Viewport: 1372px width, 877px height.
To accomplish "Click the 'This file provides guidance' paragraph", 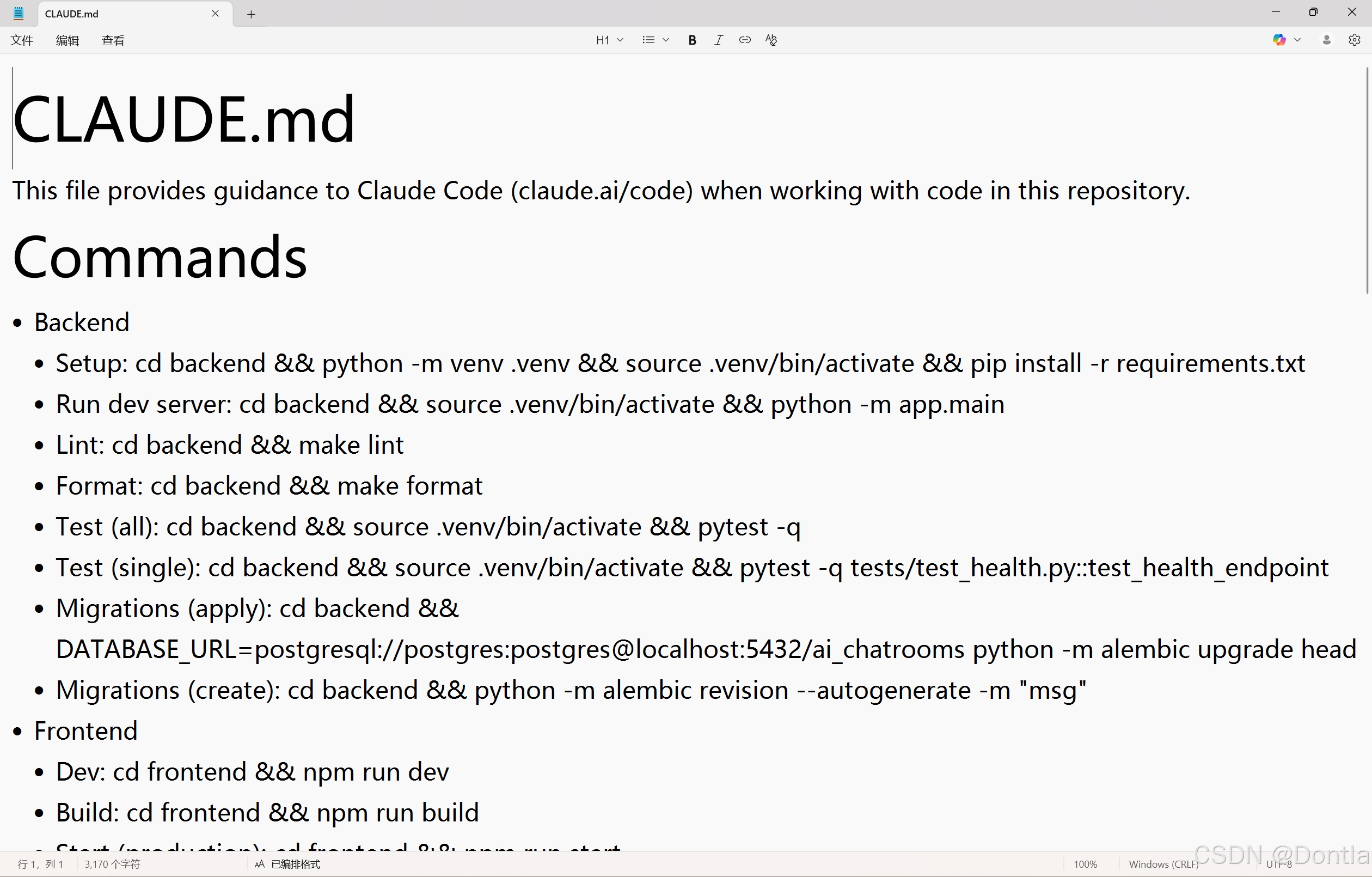I will click(601, 191).
